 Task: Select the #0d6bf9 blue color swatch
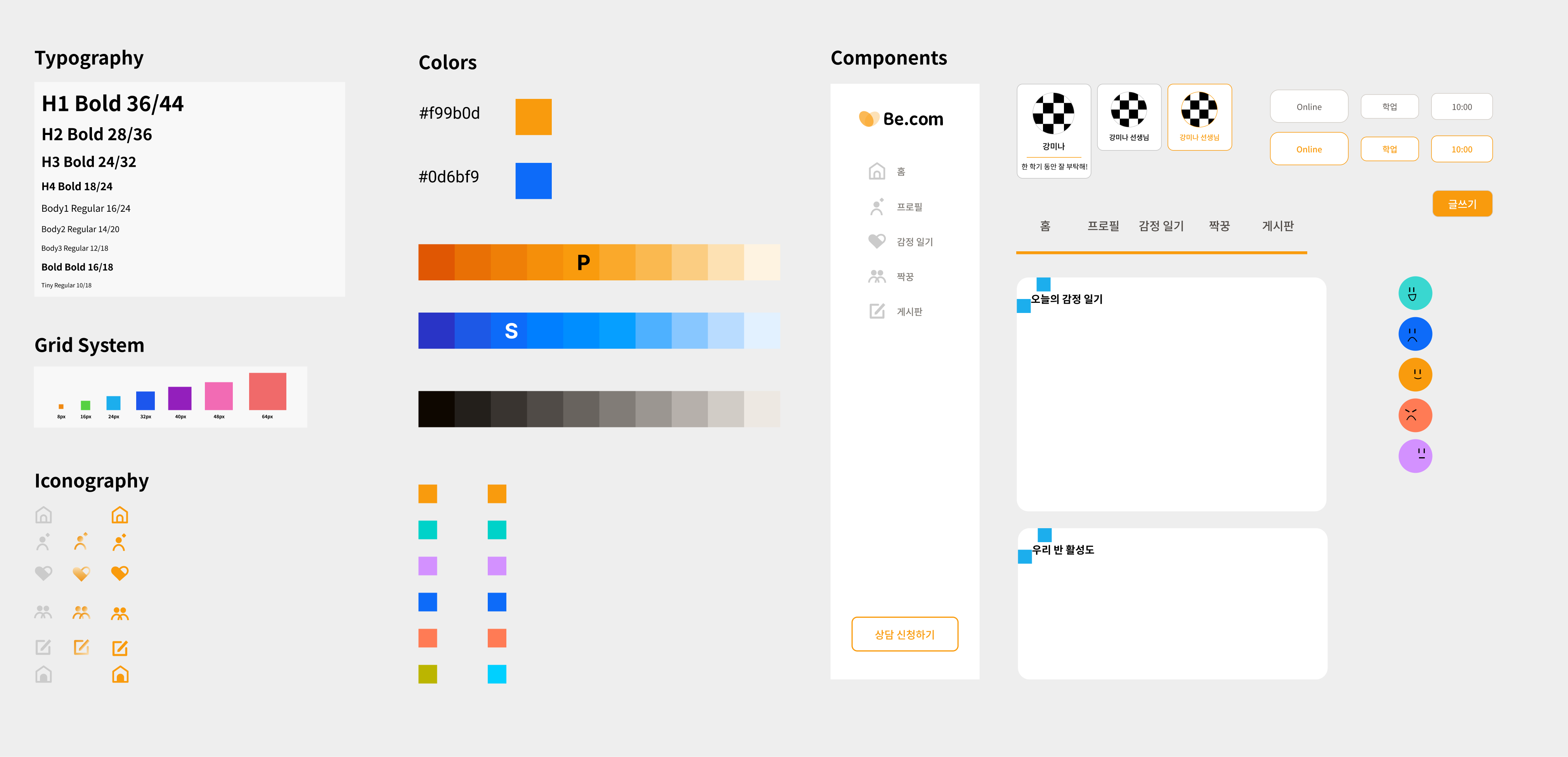point(533,181)
